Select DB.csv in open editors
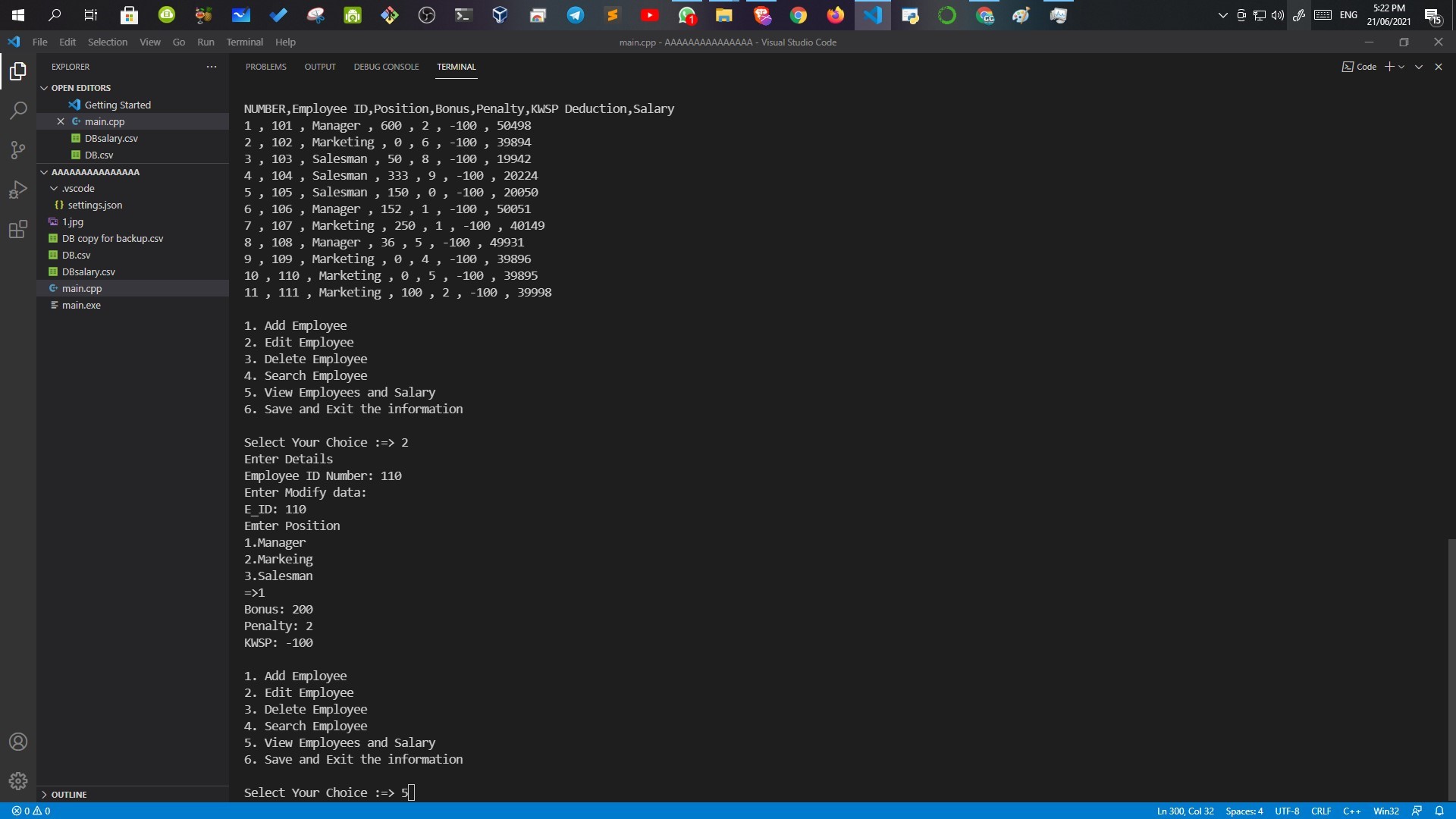Screen dimensions: 1456x819 click(x=99, y=155)
